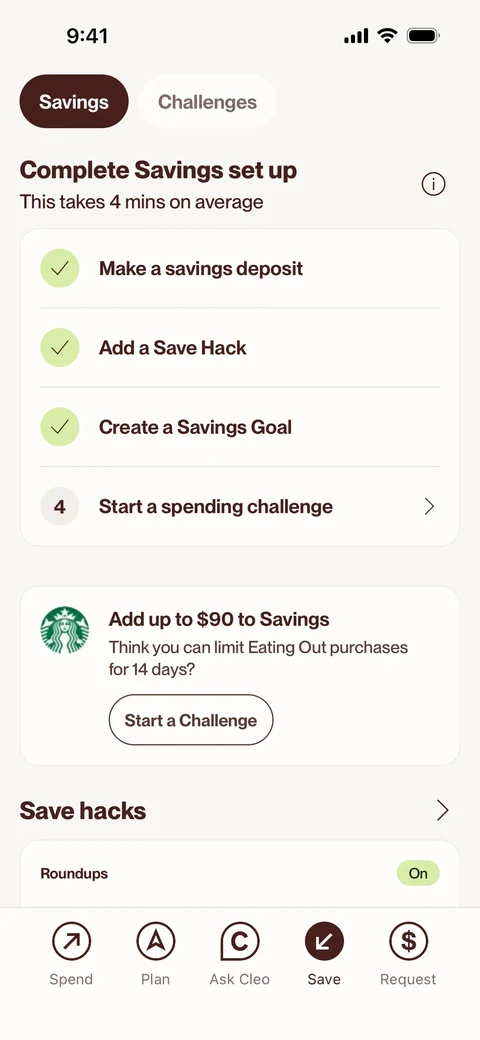Image resolution: width=480 pixels, height=1040 pixels.
Task: Switch to the Challenges tab
Action: pos(208,101)
